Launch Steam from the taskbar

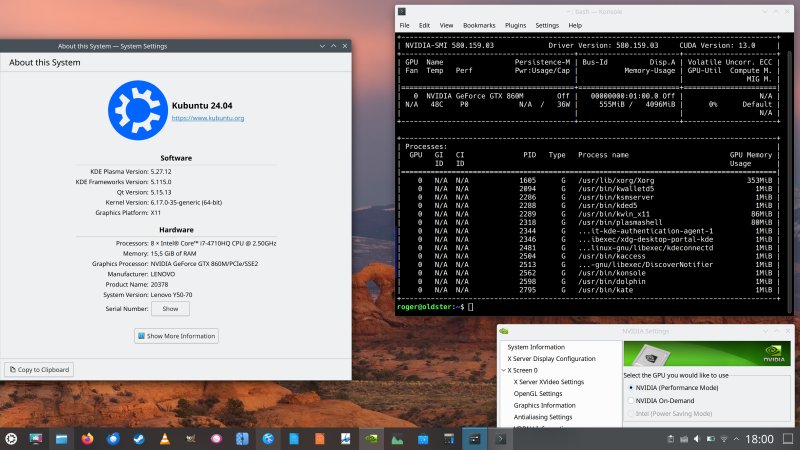tap(139, 439)
